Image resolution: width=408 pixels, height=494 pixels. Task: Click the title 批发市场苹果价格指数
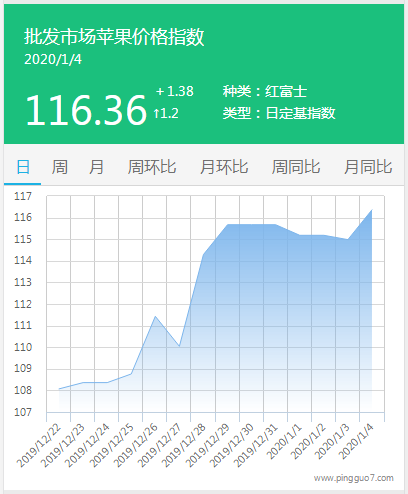(x=114, y=36)
